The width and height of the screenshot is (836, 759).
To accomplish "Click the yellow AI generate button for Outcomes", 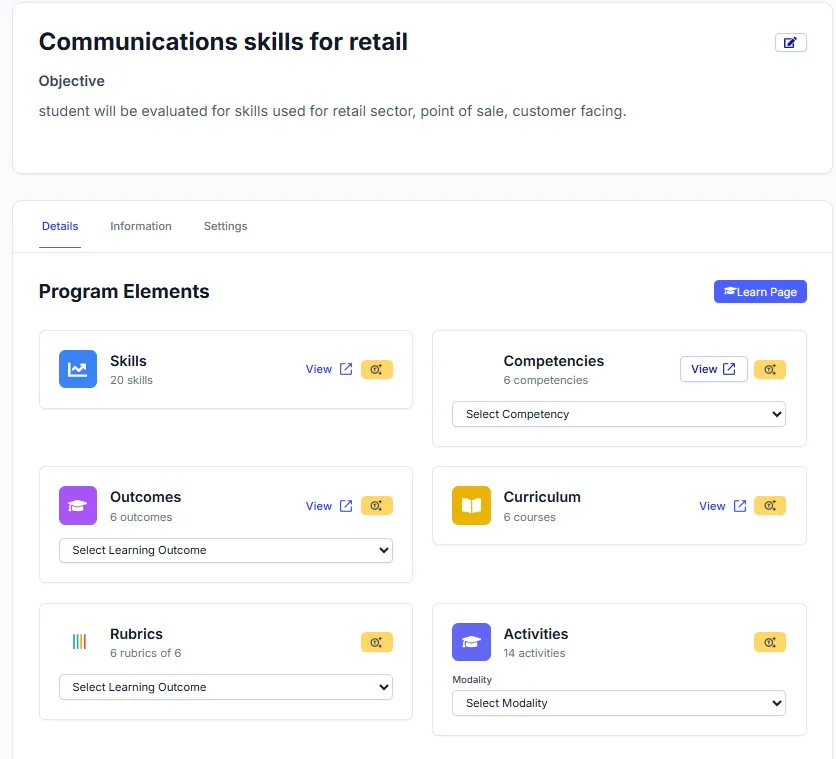I will coord(376,505).
